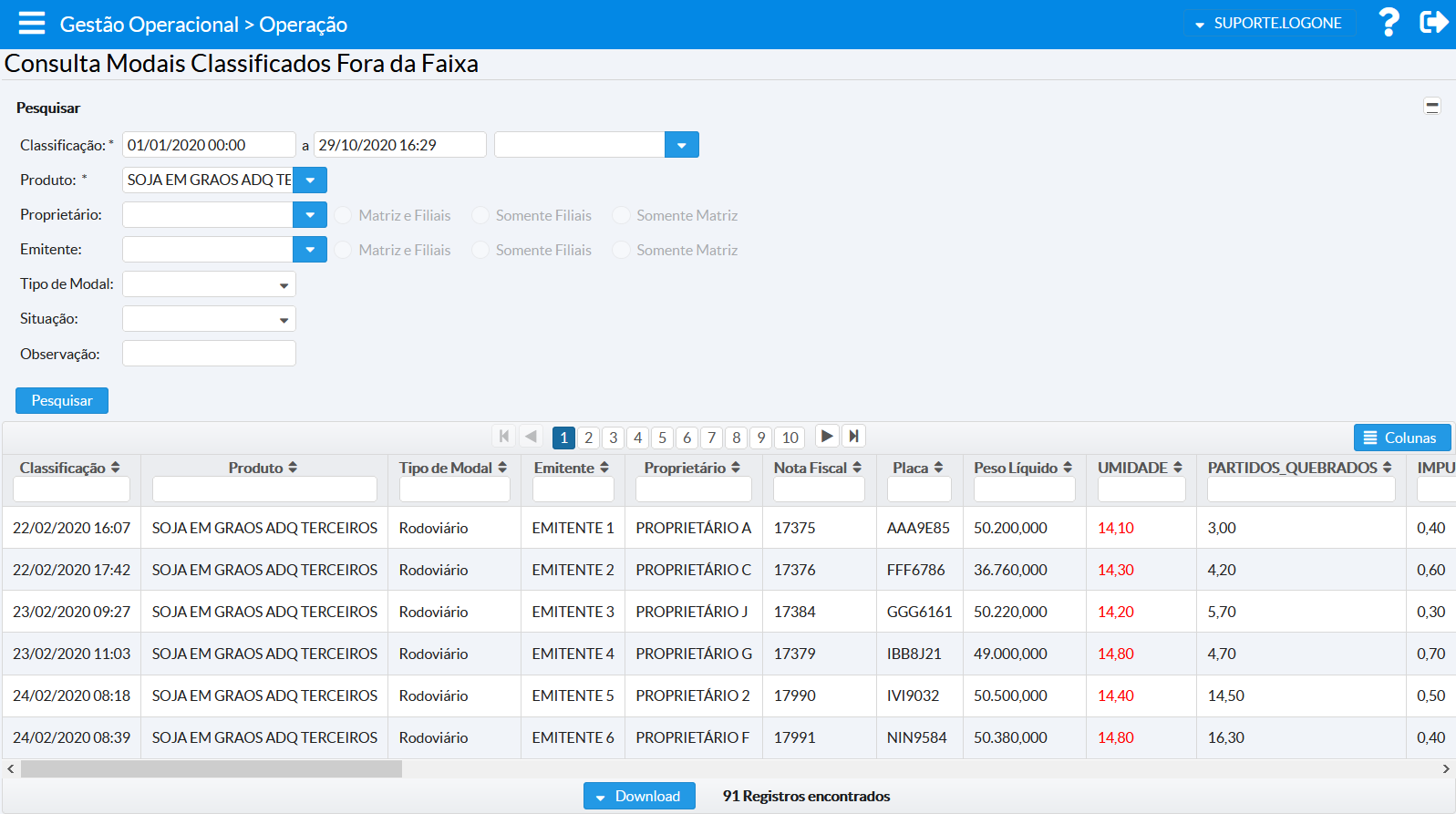Open the hamburger navigation menu
This screenshot has width=1456, height=814.
coord(31,24)
